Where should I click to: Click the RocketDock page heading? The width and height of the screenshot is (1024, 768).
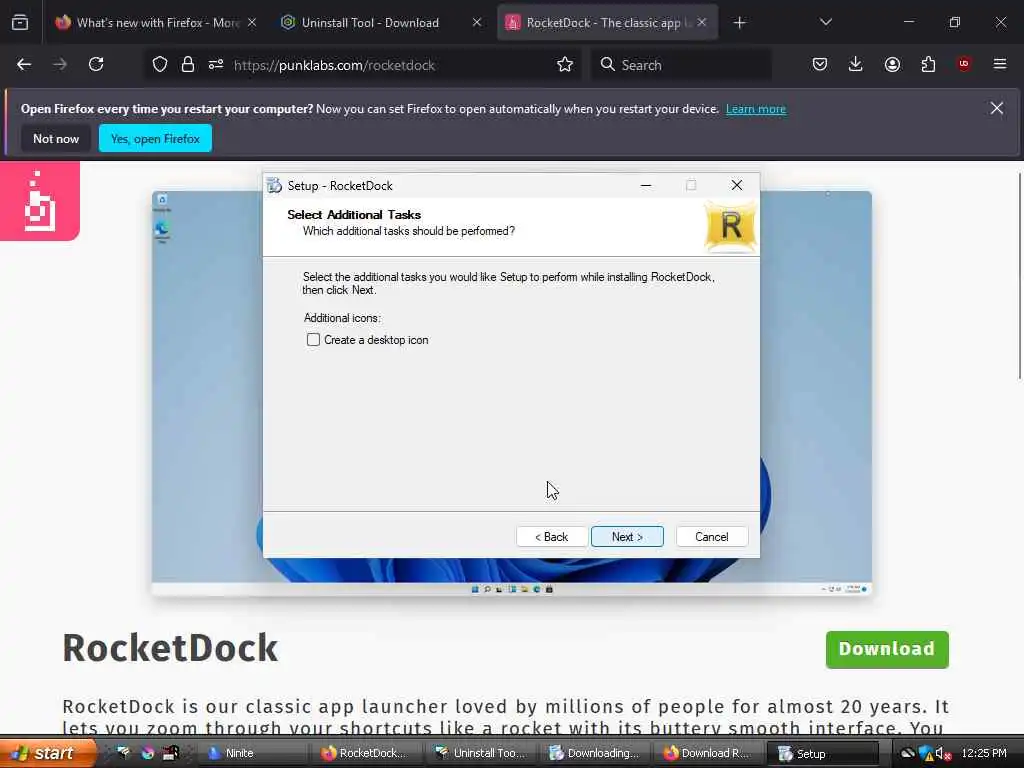pyautogui.click(x=170, y=648)
